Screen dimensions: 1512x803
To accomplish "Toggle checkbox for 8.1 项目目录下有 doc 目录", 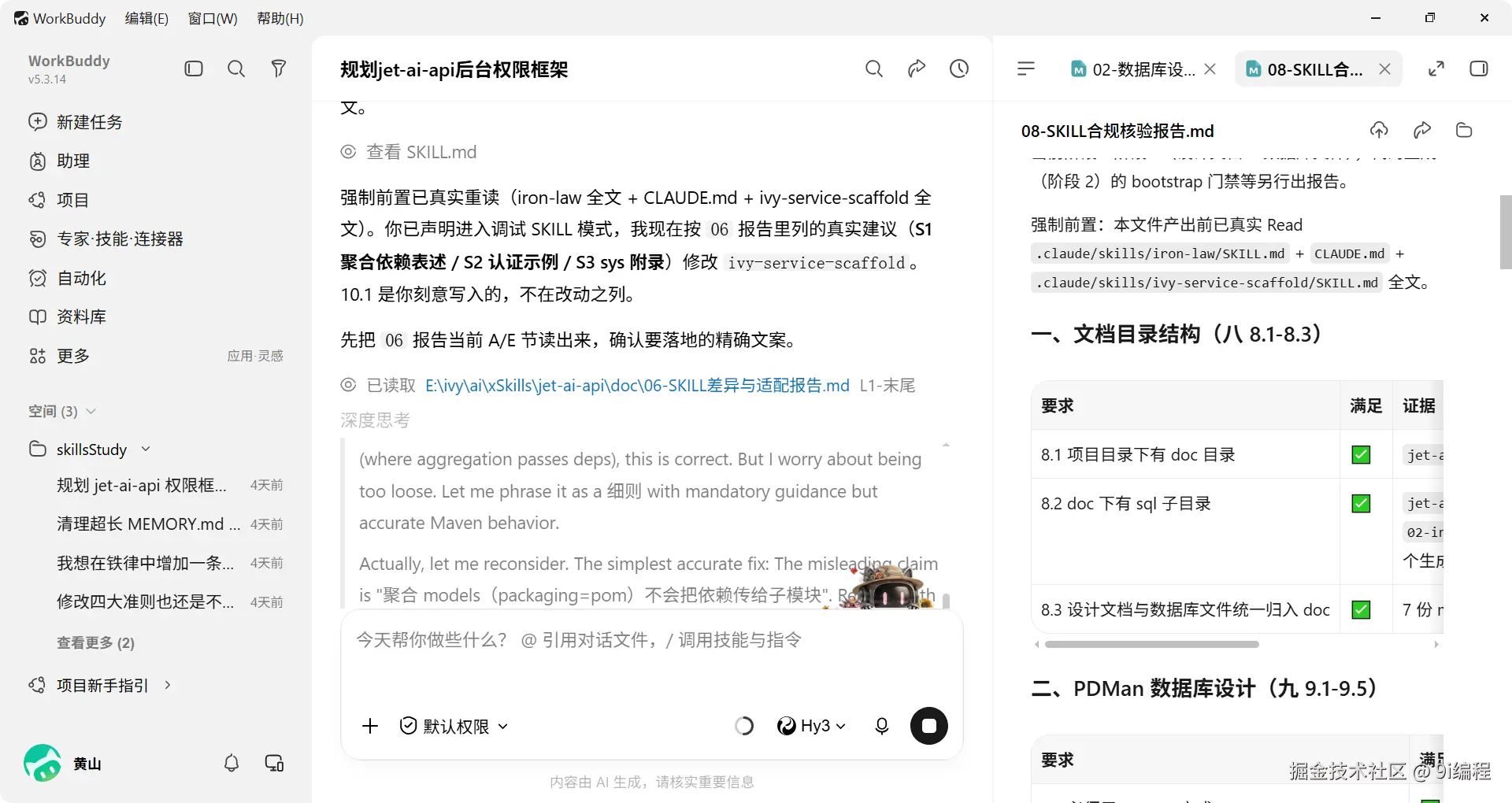I will point(1361,454).
